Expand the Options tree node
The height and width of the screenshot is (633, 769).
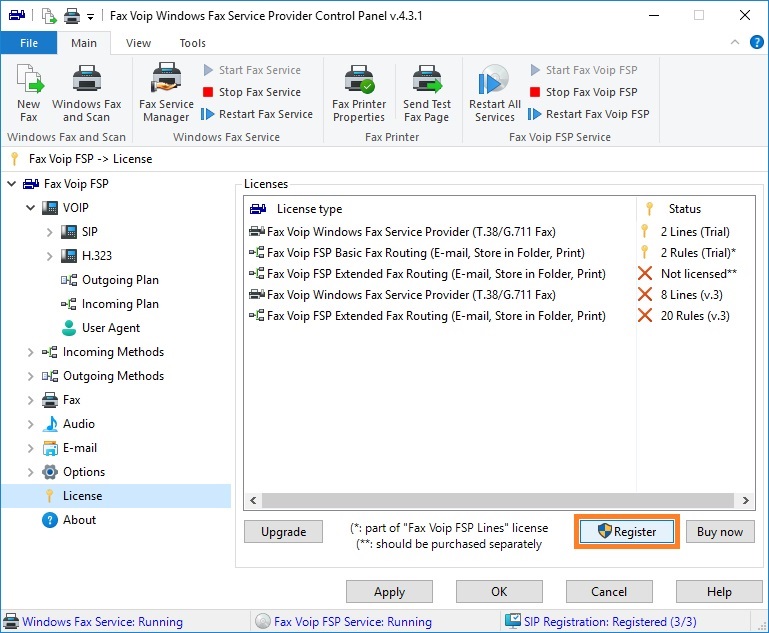(x=30, y=472)
